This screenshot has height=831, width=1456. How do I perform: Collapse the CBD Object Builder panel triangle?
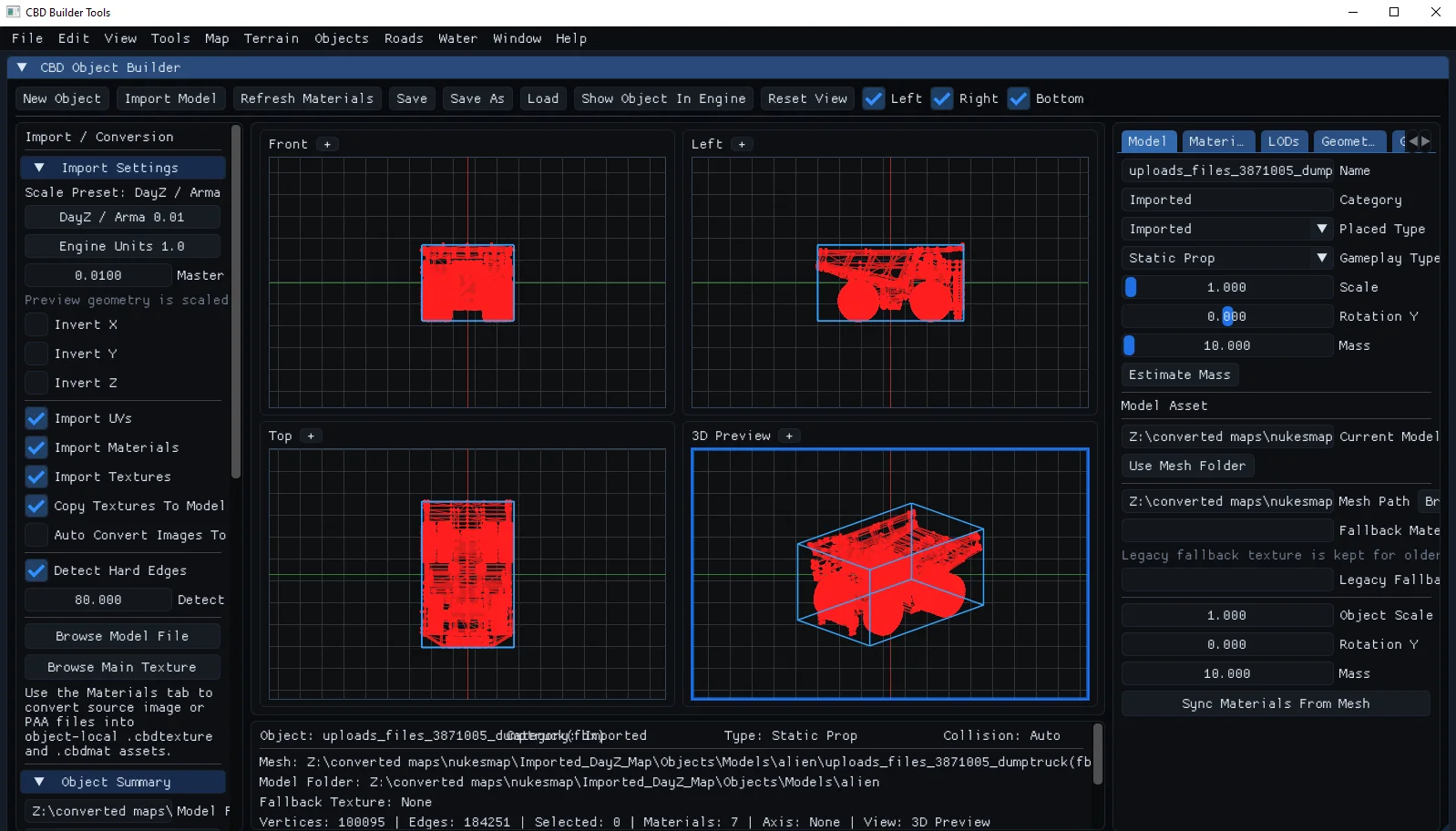(22, 67)
